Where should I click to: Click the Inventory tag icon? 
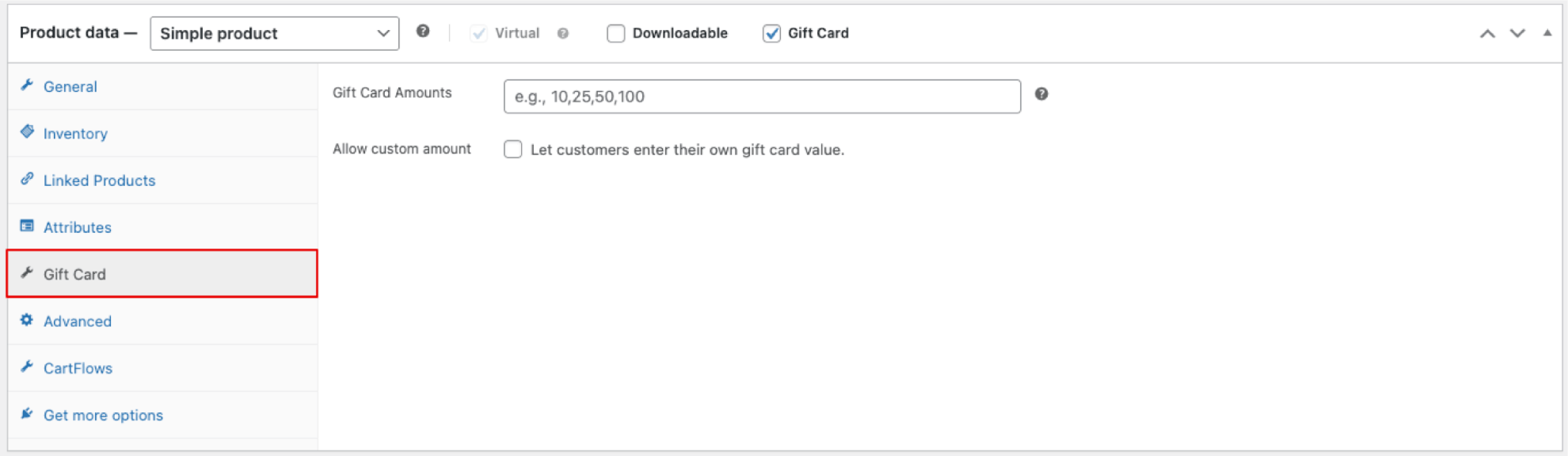[x=26, y=132]
